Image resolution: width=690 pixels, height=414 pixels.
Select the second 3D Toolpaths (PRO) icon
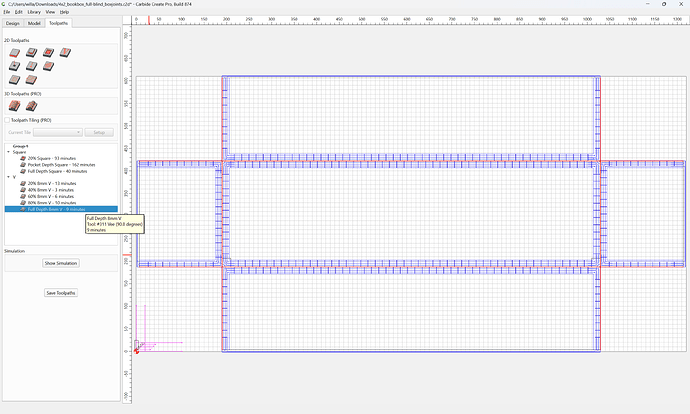(31, 106)
